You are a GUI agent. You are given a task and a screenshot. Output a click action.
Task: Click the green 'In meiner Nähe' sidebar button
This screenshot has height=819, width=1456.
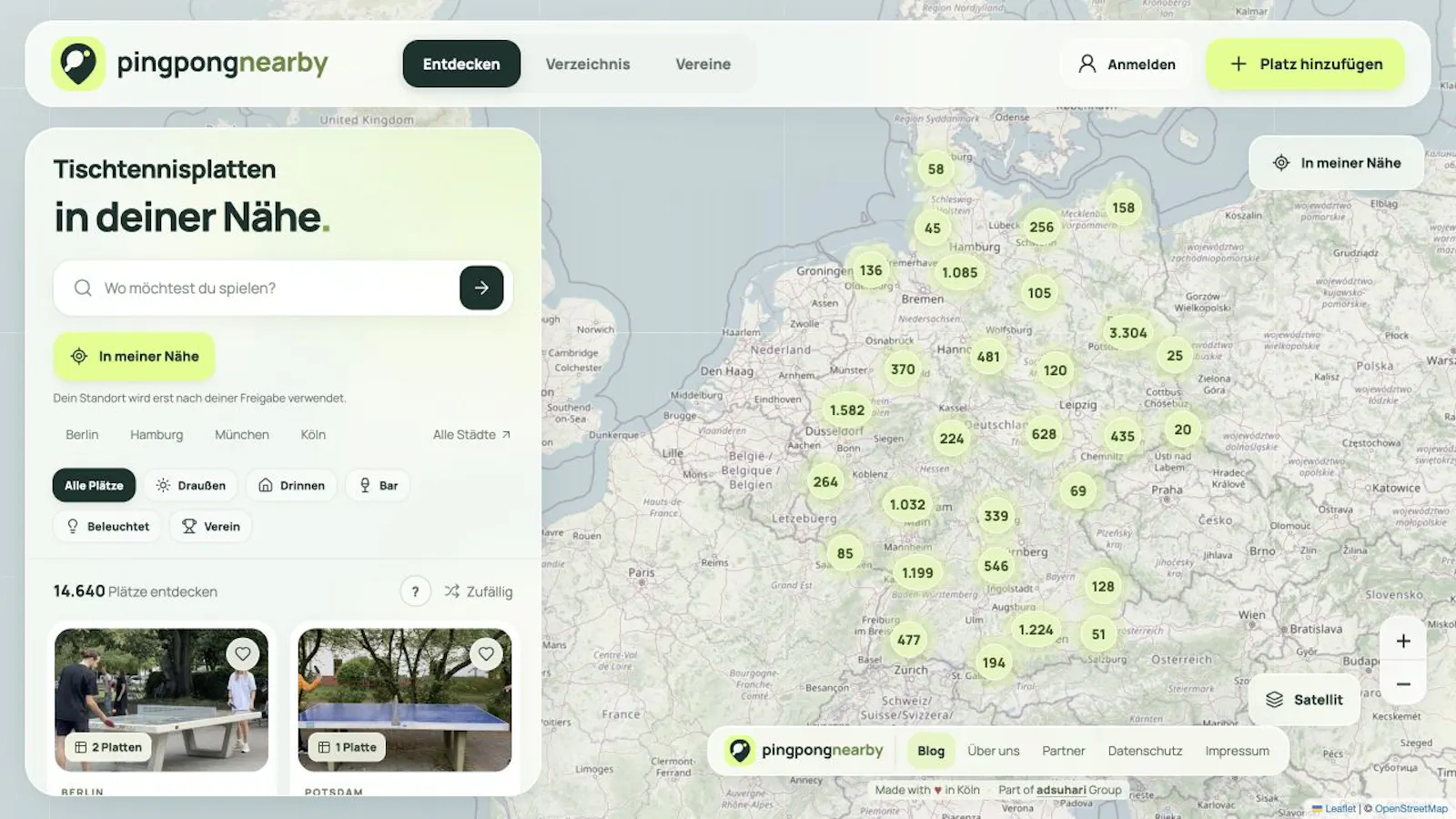(x=134, y=356)
